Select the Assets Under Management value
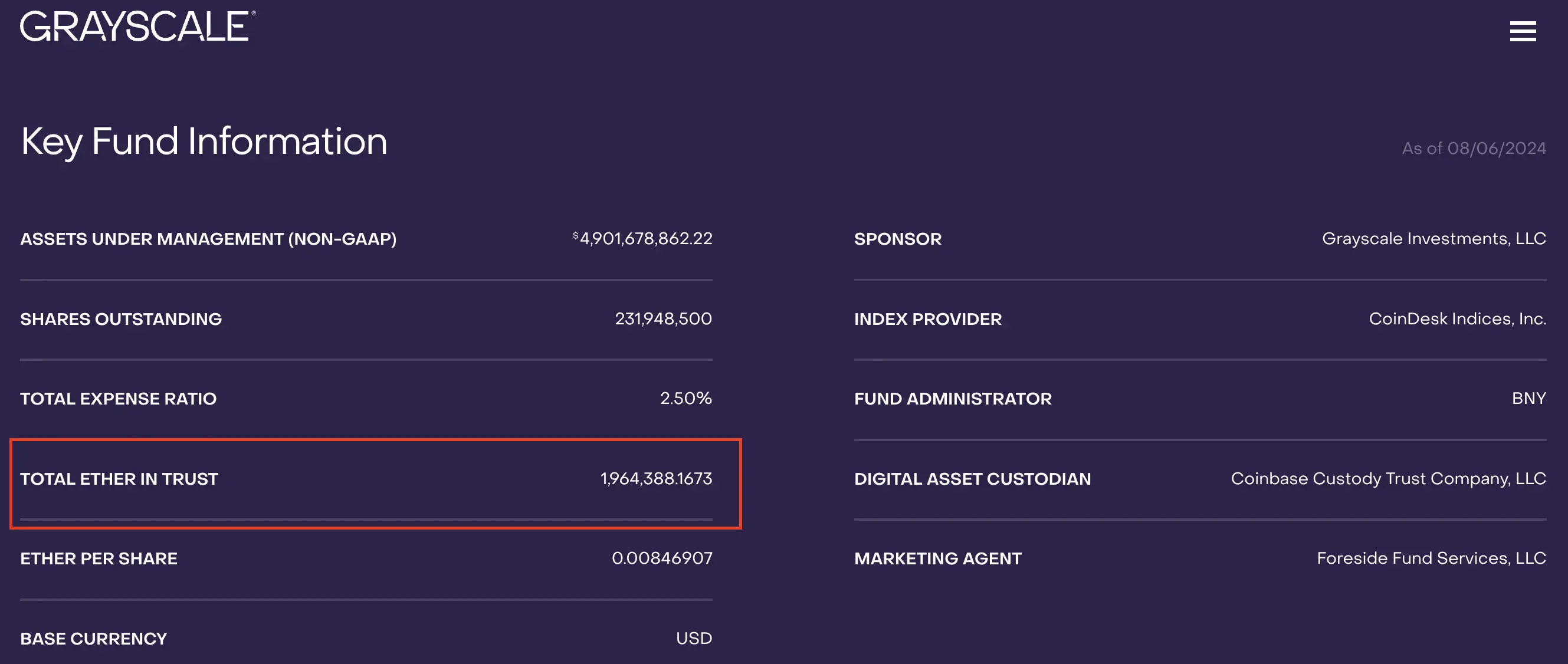1568x664 pixels. (642, 238)
